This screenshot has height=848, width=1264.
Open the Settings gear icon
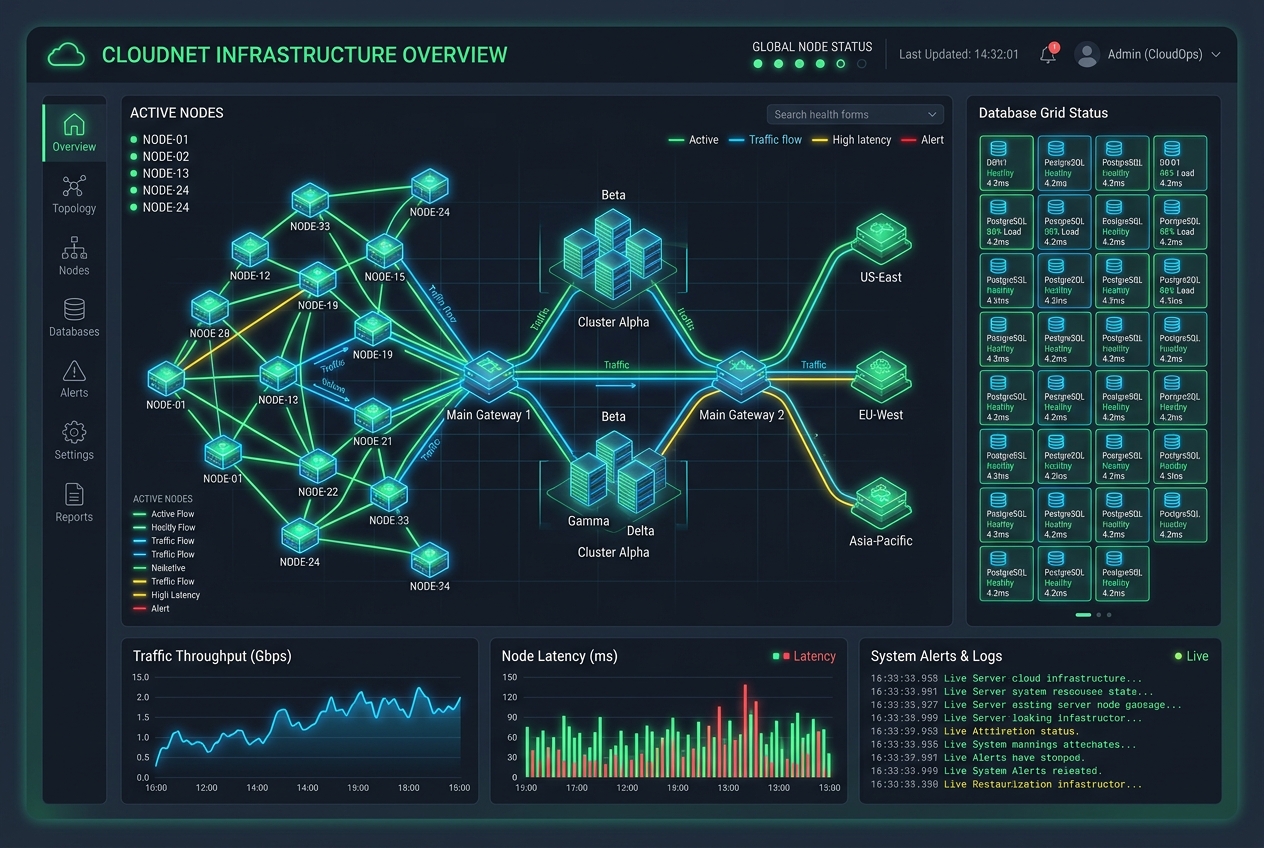click(74, 432)
